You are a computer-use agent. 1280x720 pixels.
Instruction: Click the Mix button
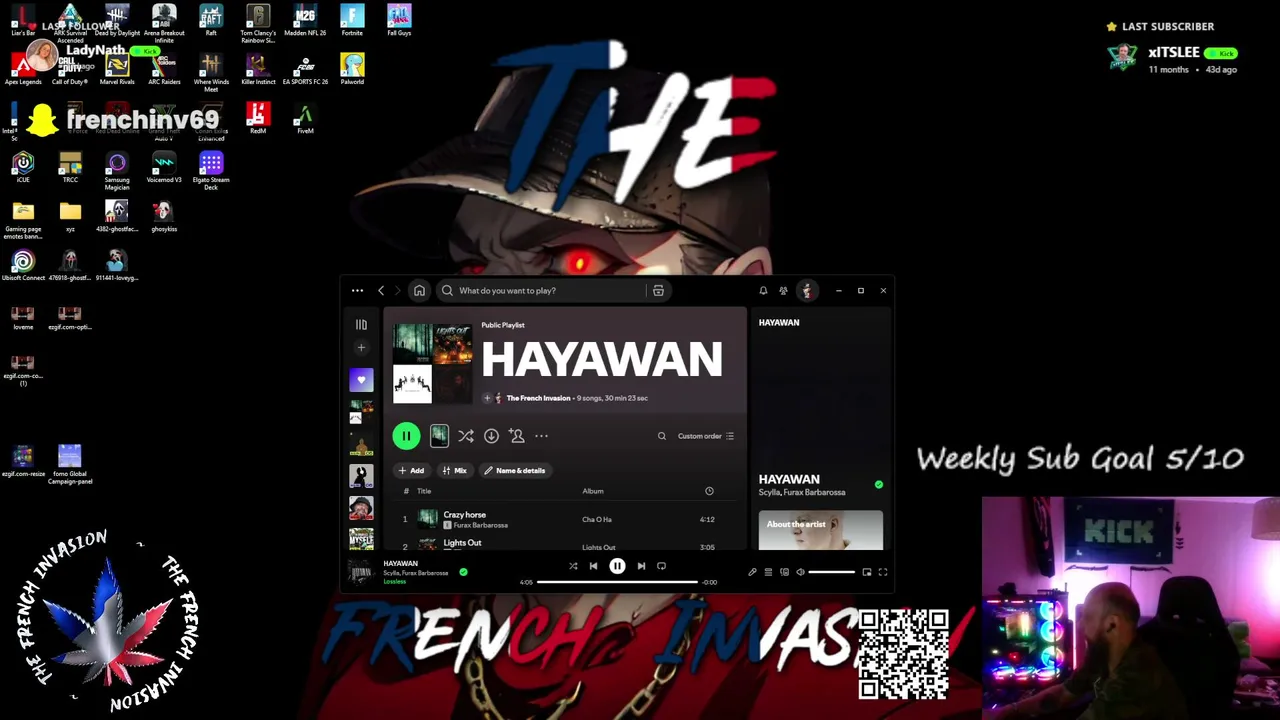pos(454,471)
